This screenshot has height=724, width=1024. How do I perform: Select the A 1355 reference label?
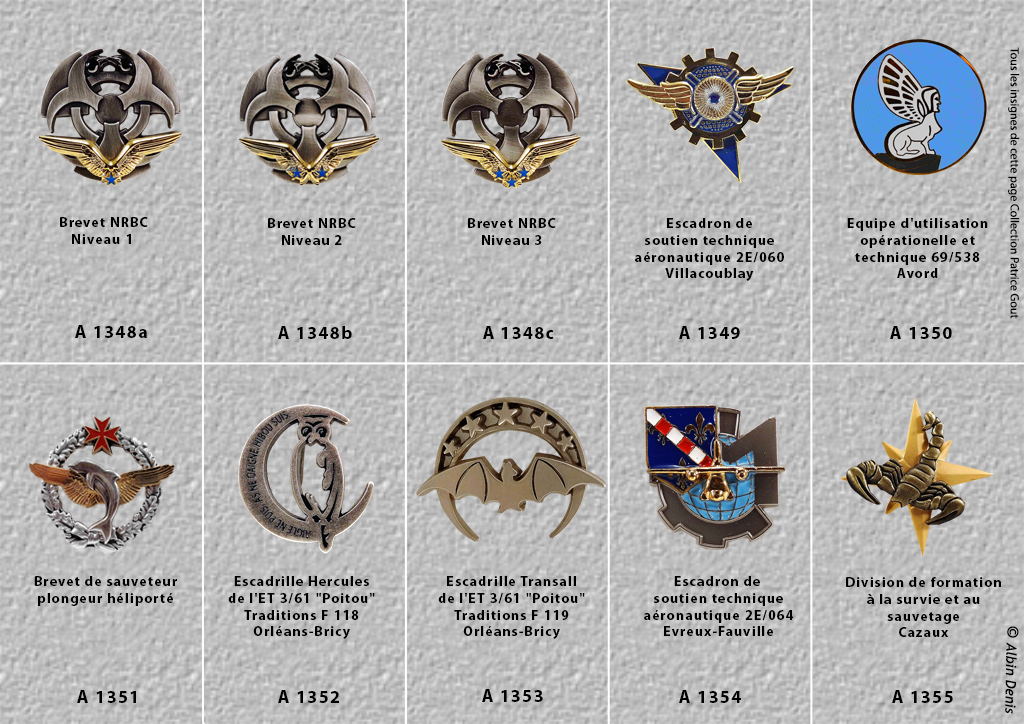[x=922, y=697]
